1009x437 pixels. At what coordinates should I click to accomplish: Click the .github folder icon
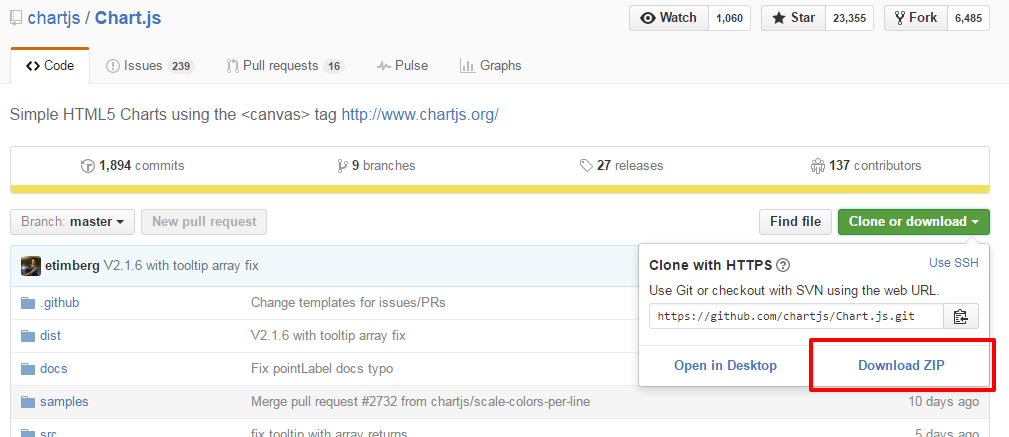pos(27,302)
